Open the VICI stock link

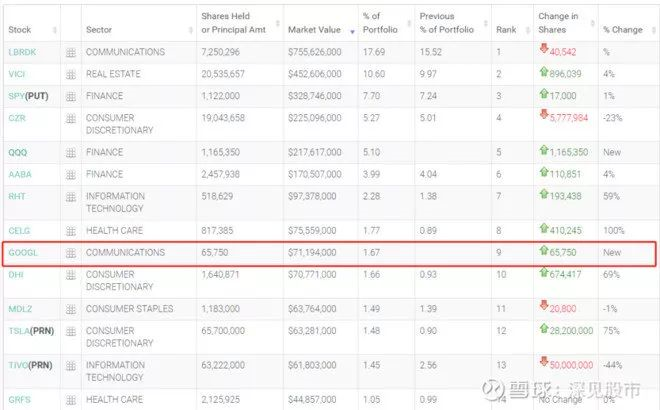pyautogui.click(x=17, y=74)
